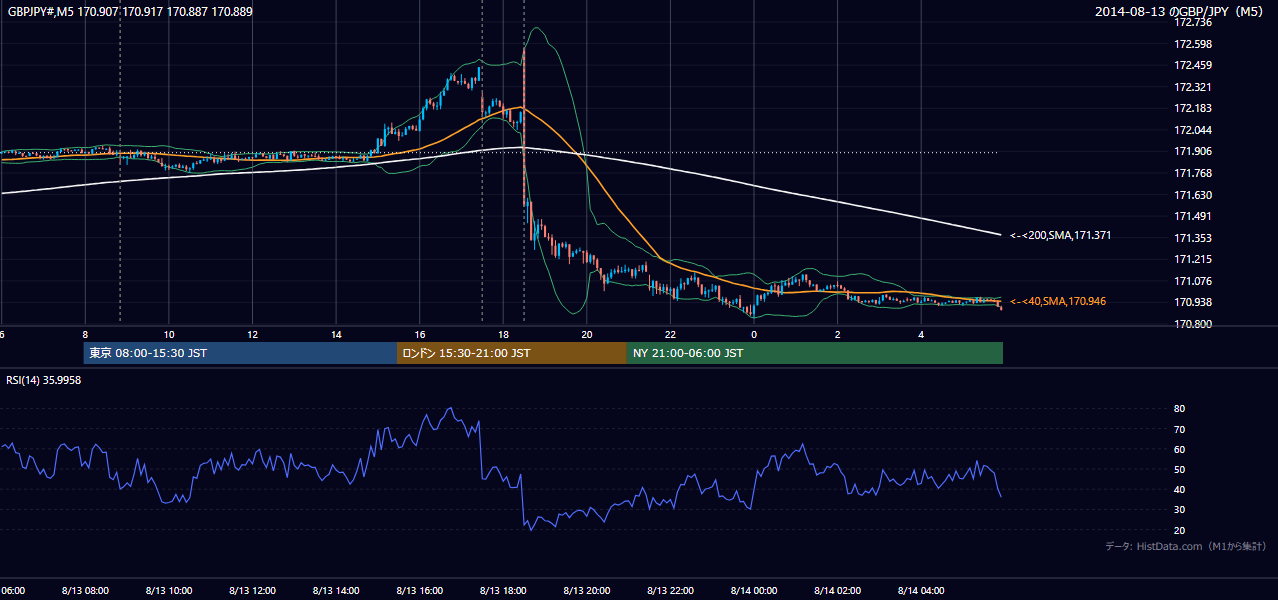Screen dimensions: 1278x600
Task: Select the ロンドン 15:30-21:00 JST session bar
Action: [512, 353]
